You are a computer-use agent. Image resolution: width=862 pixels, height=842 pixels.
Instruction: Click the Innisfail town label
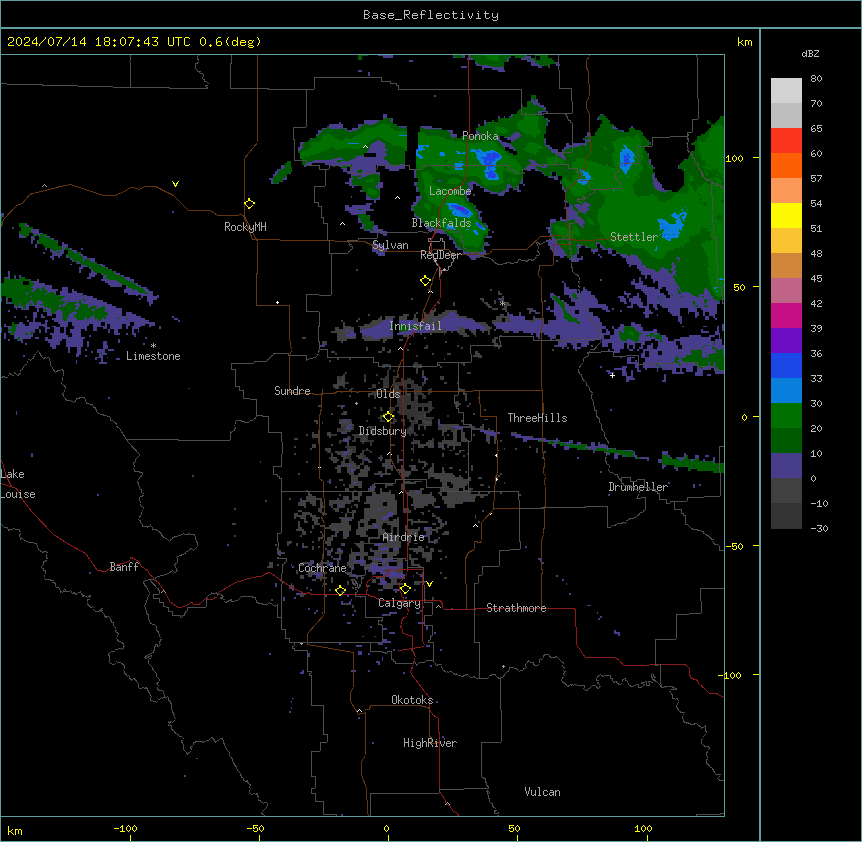pos(415,326)
